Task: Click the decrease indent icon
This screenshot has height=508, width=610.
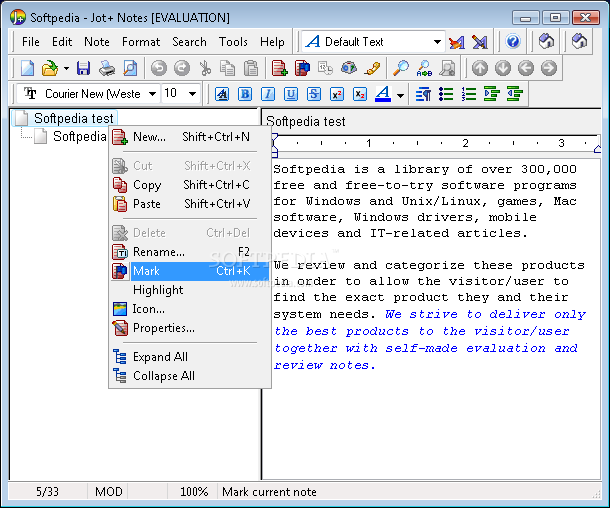Action: [x=515, y=94]
